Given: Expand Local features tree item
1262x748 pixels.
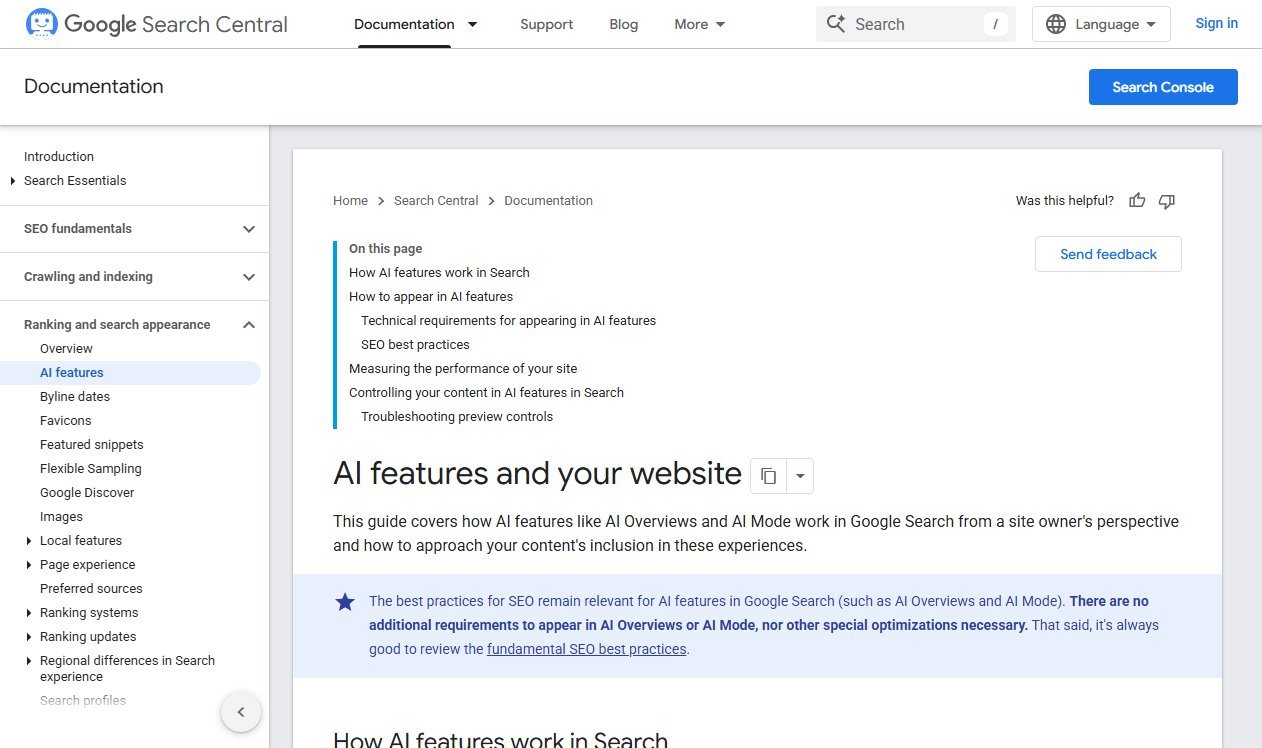Looking at the screenshot, I should coord(29,541).
